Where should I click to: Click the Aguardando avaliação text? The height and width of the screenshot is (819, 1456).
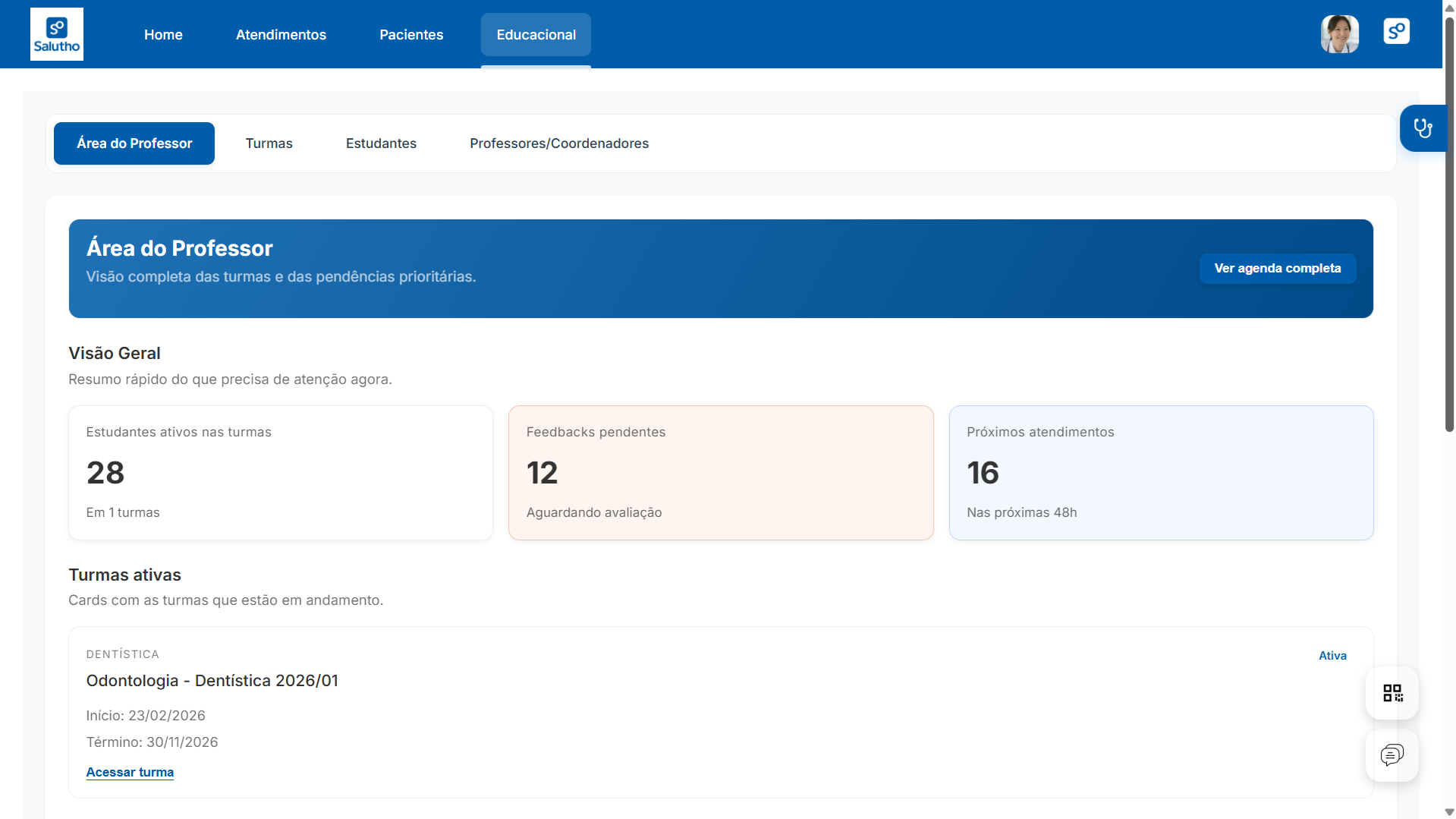pos(594,512)
